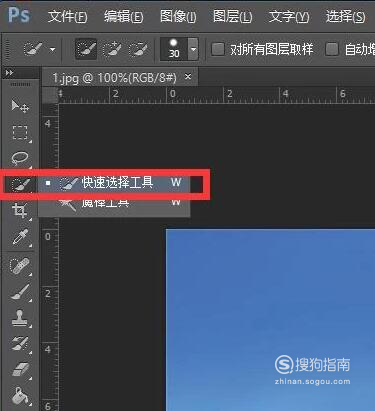
Task: Select the Eraser tool
Action: 20,370
